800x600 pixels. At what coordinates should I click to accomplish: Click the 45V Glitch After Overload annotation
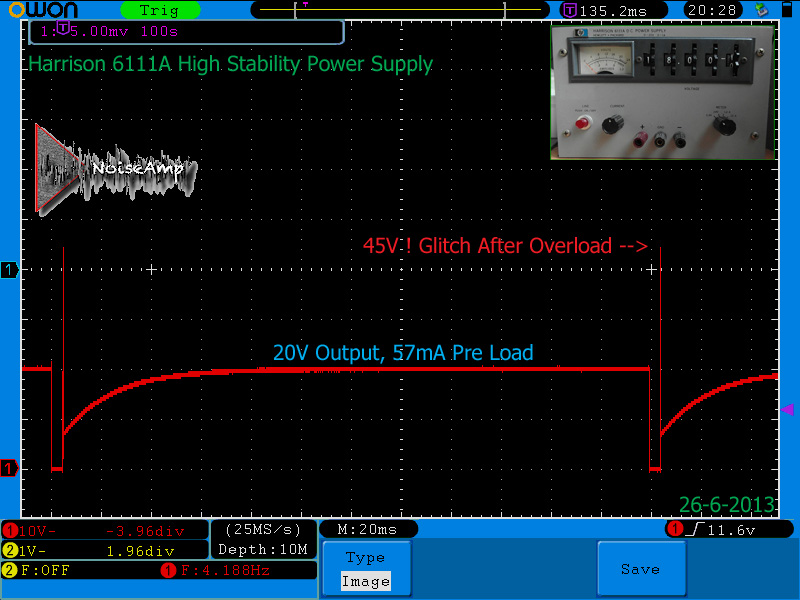[x=505, y=246]
